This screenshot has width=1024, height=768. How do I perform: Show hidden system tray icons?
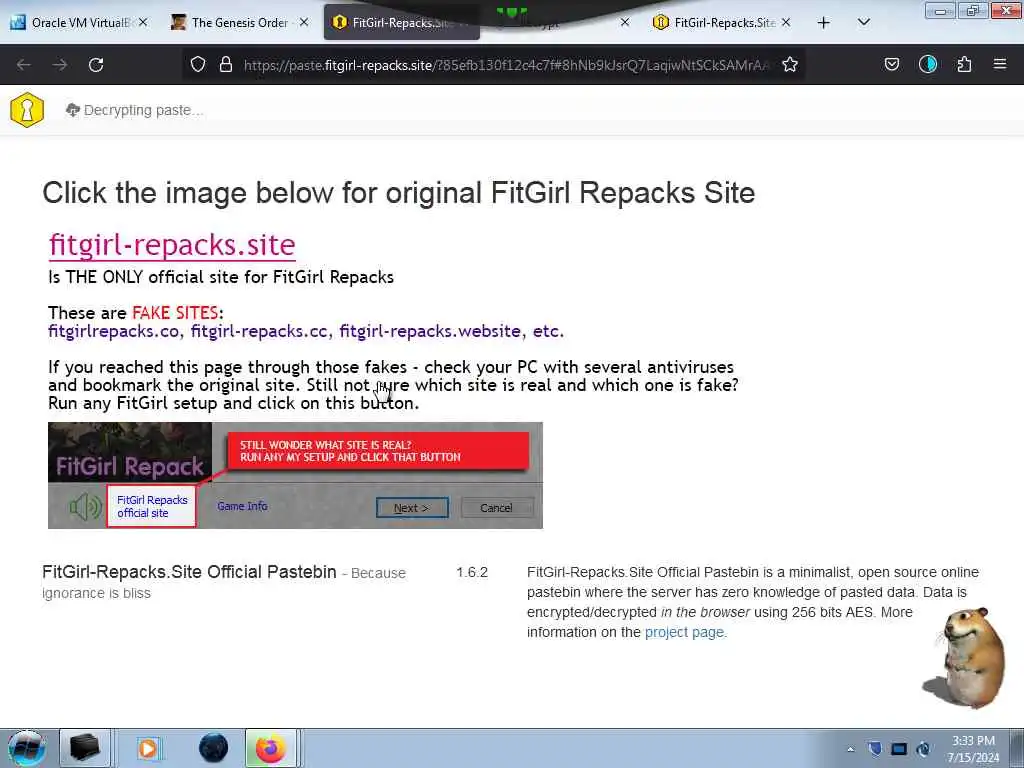pyautogui.click(x=850, y=749)
